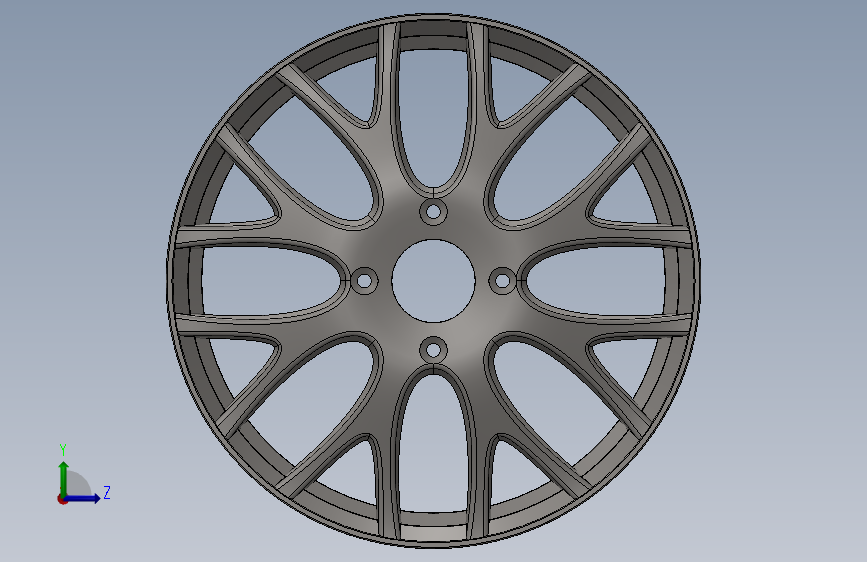Select the left lug bolt hole
Screen dimensions: 867x562
point(364,281)
